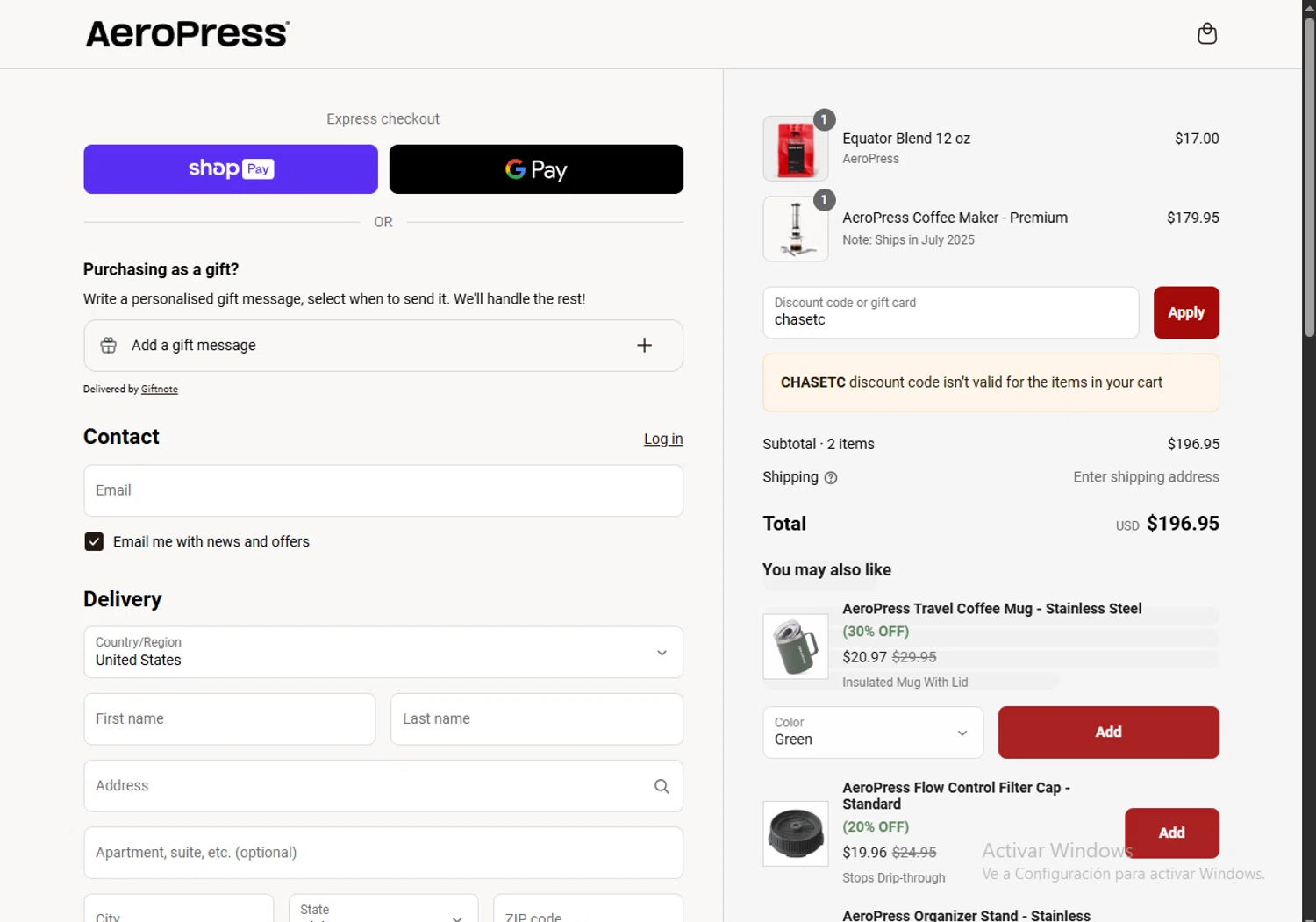
Task: Open the shopping bag cart icon
Action: click(1207, 33)
